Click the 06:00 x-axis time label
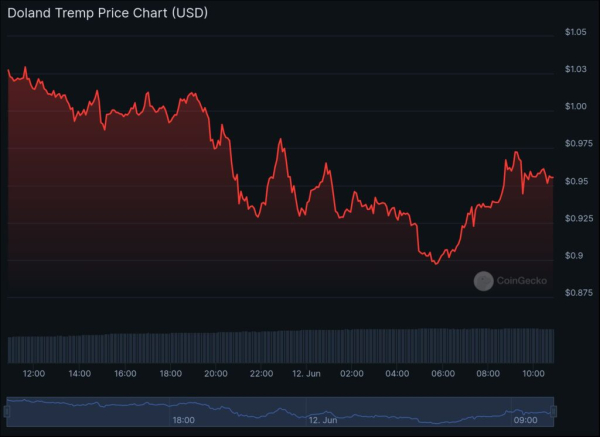 coord(443,373)
